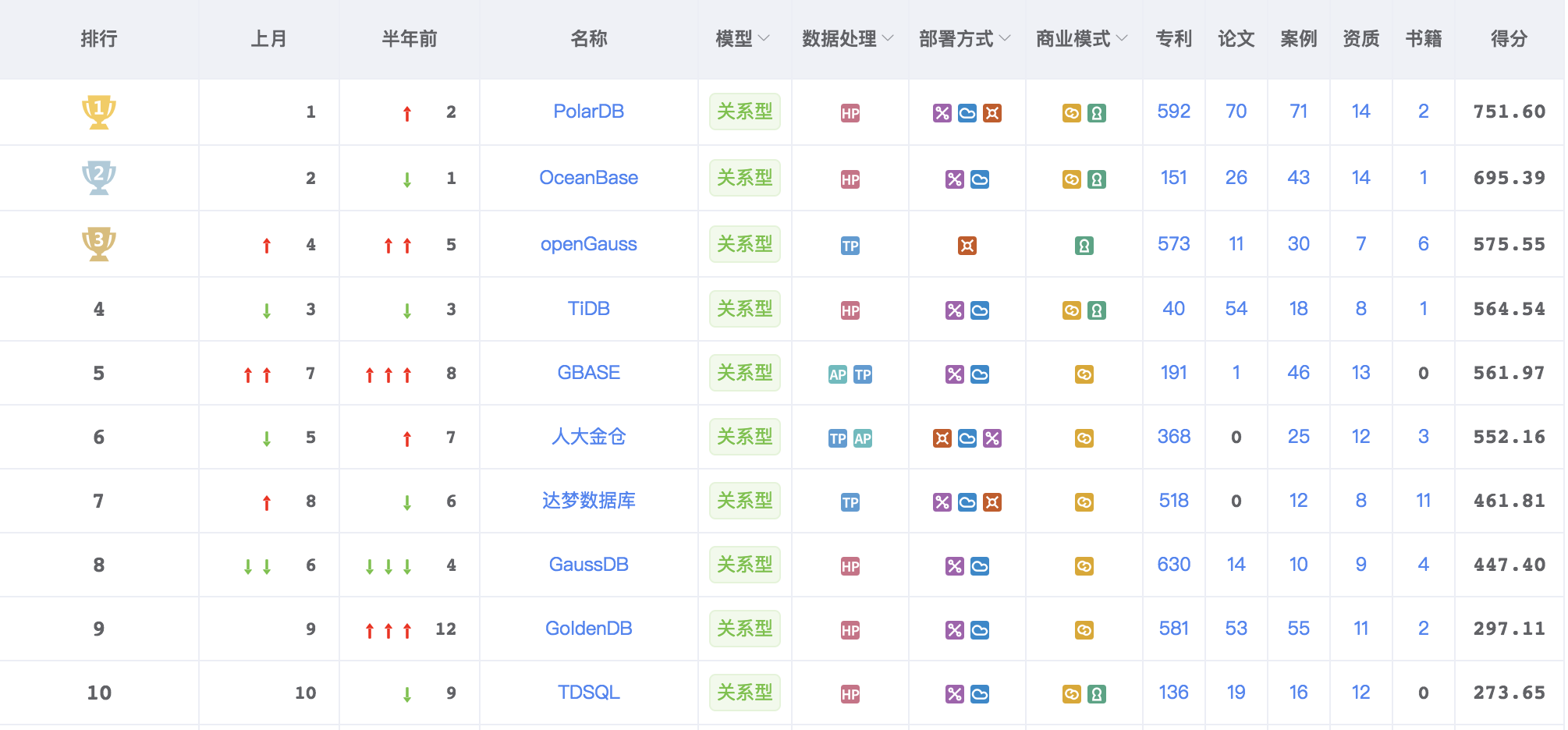
Task: Click the AP badge in GBASE row
Action: (838, 374)
